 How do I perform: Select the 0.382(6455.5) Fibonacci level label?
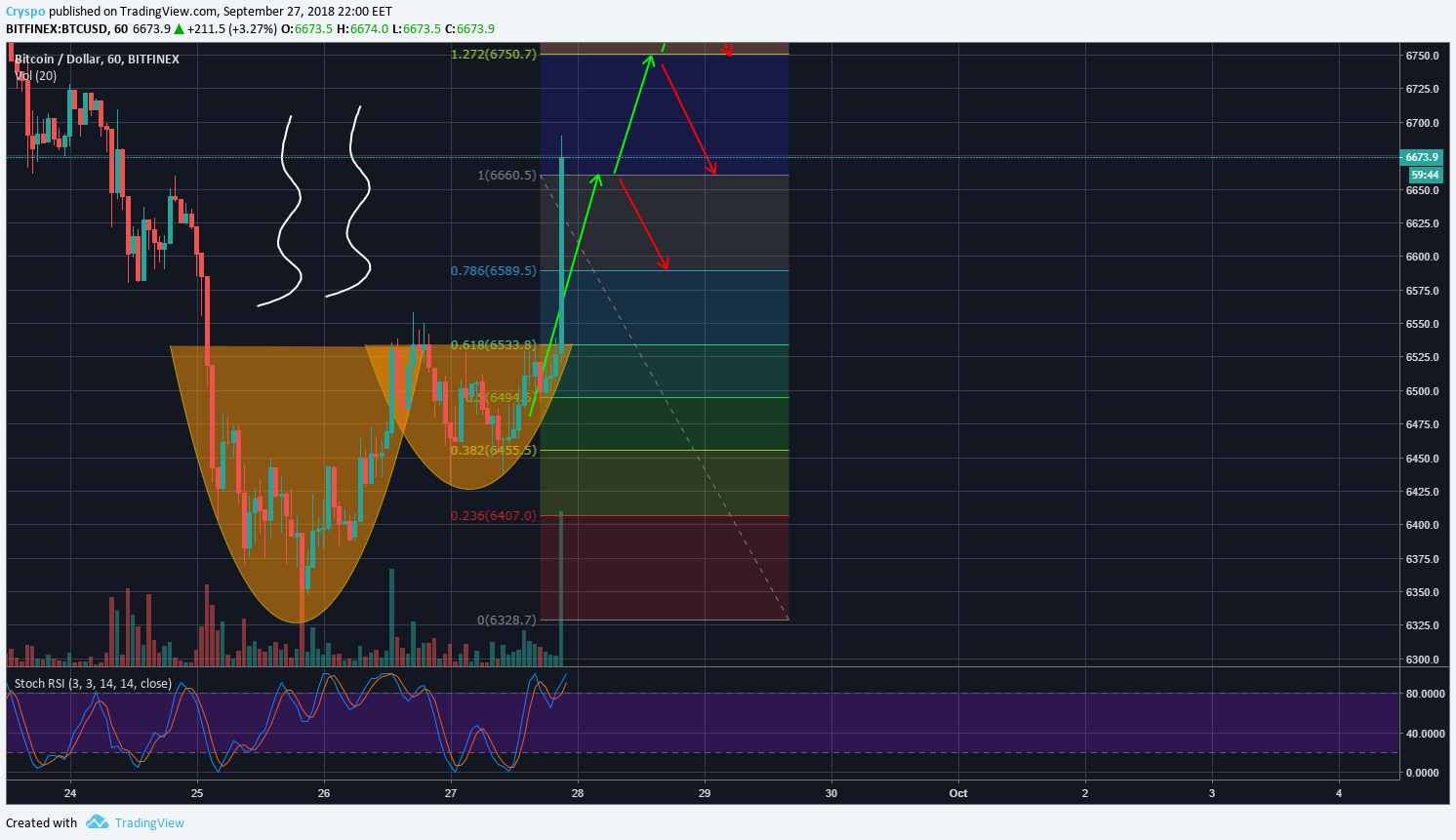tap(494, 450)
